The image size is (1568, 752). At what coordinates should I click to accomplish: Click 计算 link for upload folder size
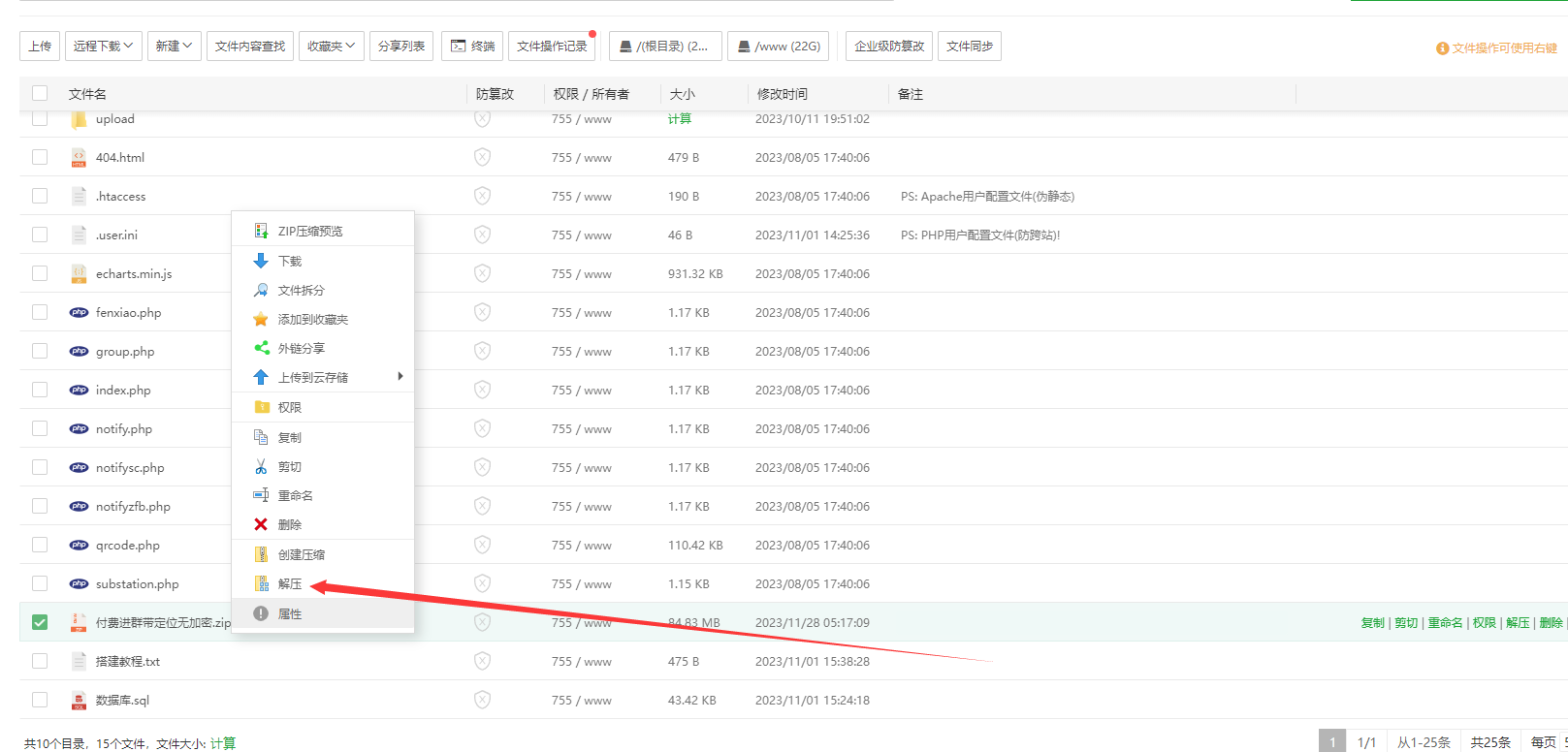(x=680, y=119)
